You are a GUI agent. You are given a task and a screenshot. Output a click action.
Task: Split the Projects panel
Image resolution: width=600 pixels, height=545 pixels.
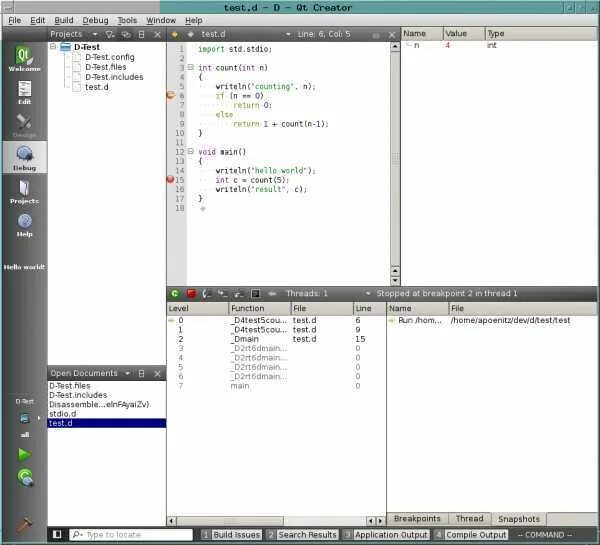pyautogui.click(x=142, y=34)
